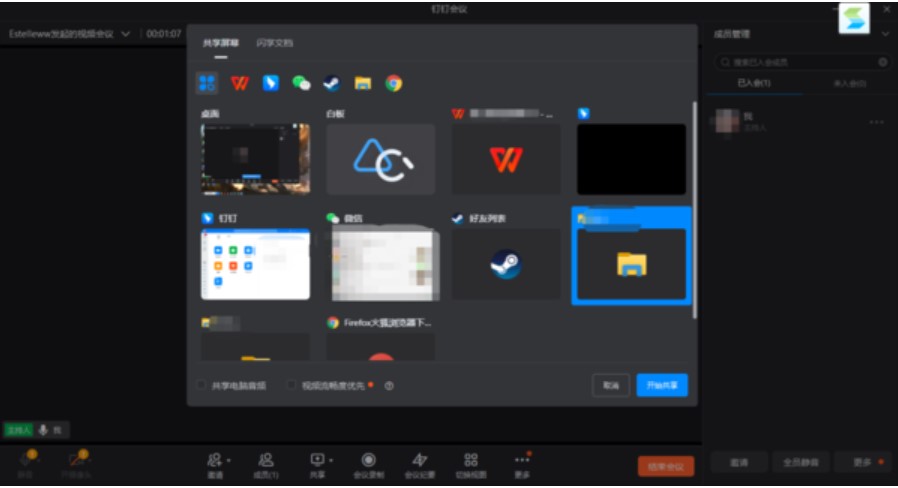
Task: Enable the 视频流畅度优先 checkbox
Action: [292, 385]
